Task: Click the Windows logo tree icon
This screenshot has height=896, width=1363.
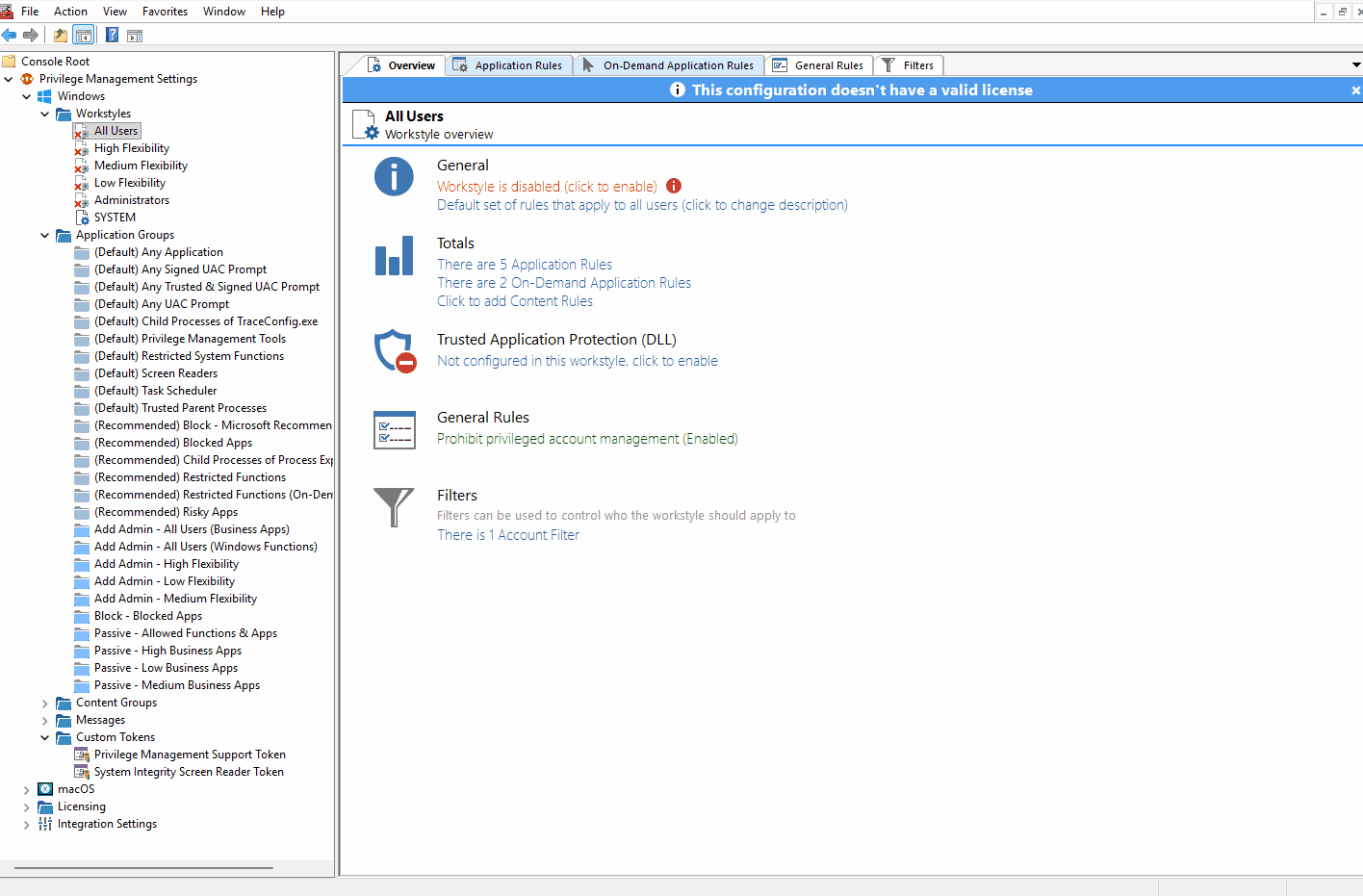Action: 44,96
